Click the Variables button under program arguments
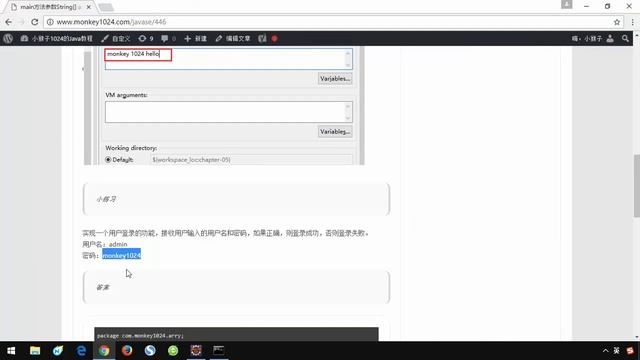This screenshot has height=360, width=640. (x=335, y=78)
